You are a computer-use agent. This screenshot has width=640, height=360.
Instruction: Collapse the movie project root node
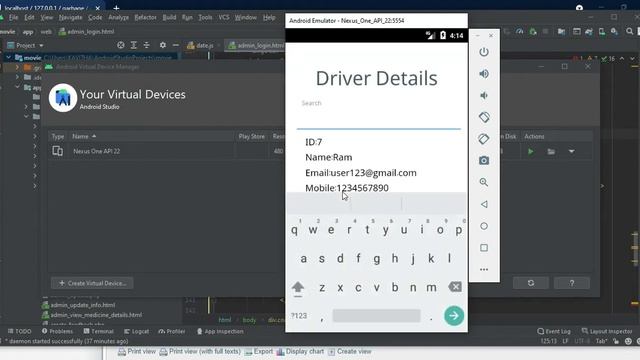[x=8, y=58]
